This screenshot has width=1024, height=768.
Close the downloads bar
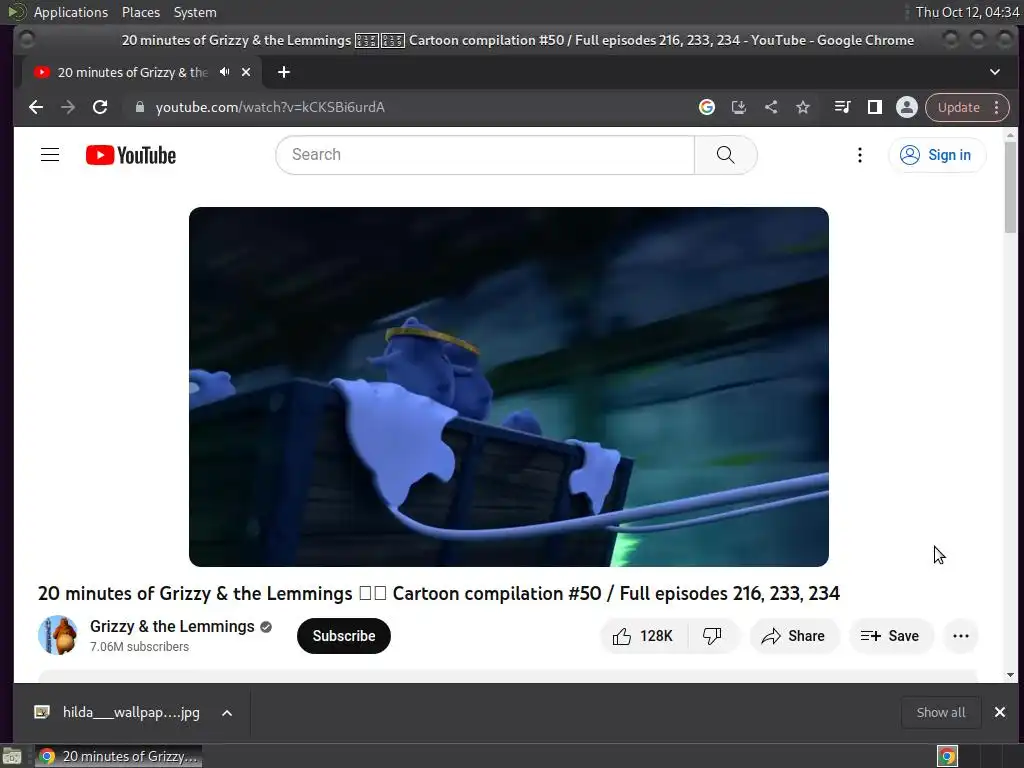coord(1000,712)
